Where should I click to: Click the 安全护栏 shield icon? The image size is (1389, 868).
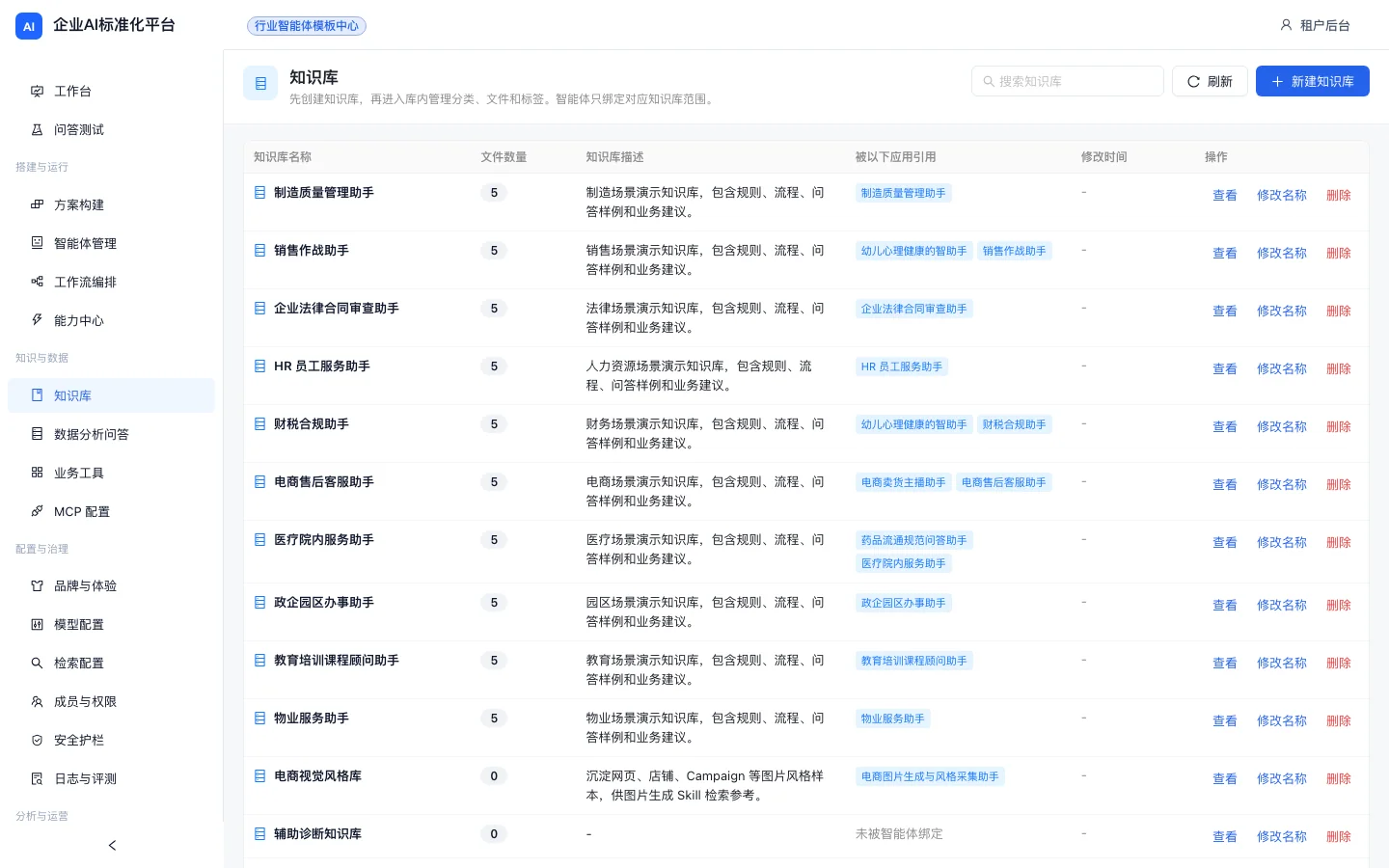coord(37,740)
